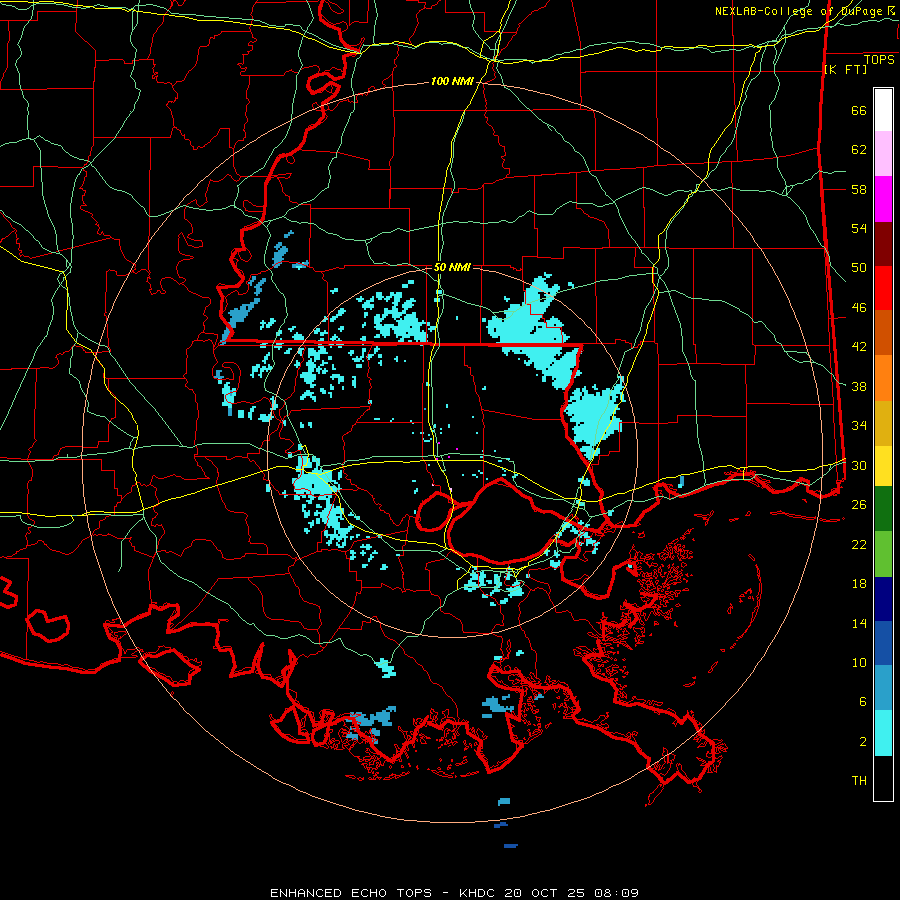Click the steel light-blue legend swatch
The height and width of the screenshot is (900, 900).
883,688
